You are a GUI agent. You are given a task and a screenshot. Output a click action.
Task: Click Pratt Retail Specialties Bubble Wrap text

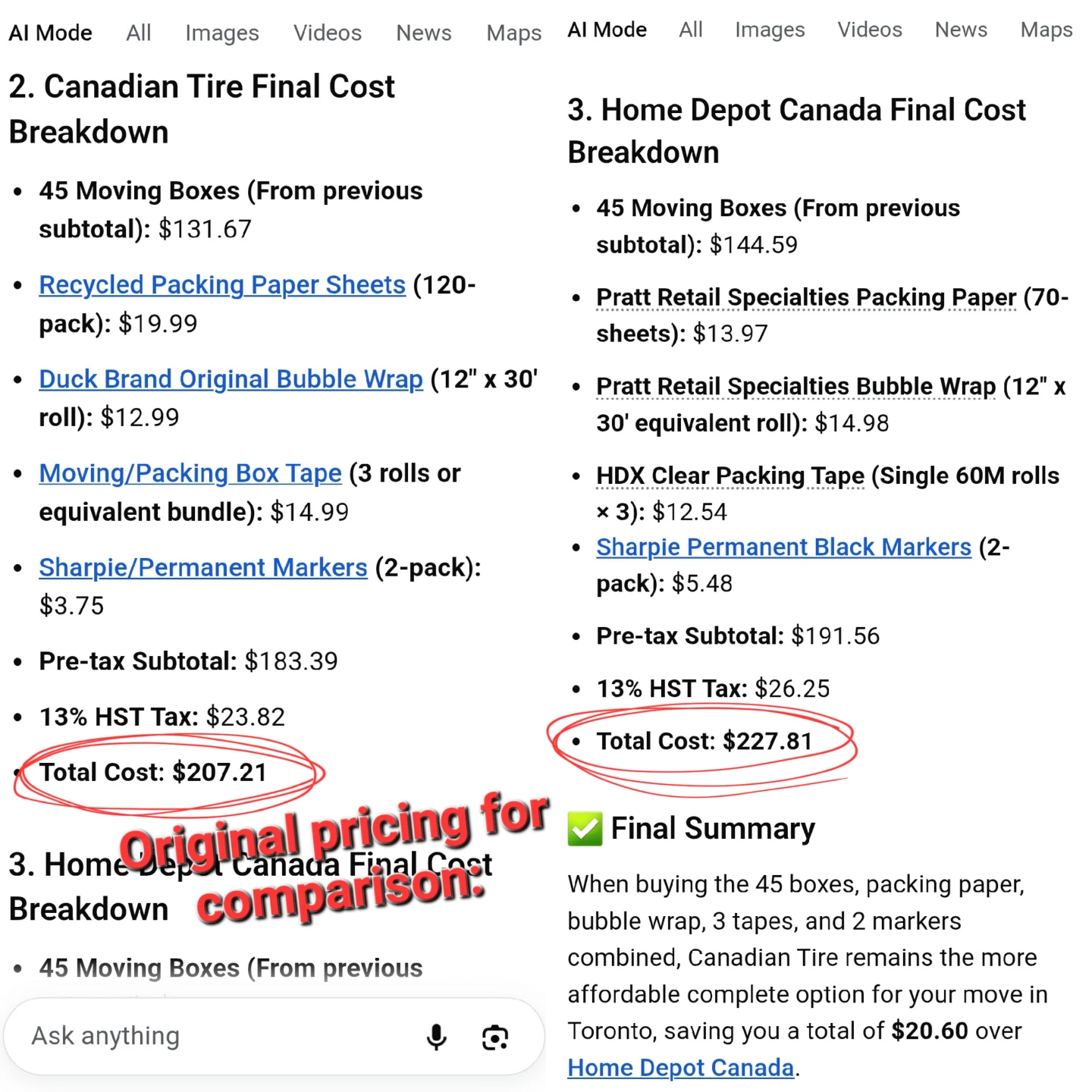click(795, 387)
